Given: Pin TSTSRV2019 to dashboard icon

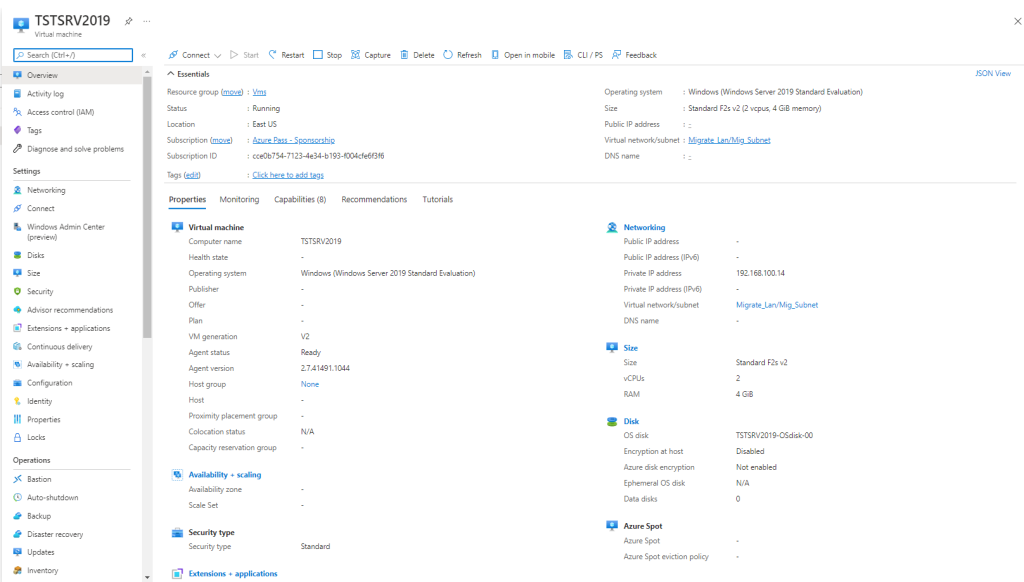Looking at the screenshot, I should (x=129, y=21).
